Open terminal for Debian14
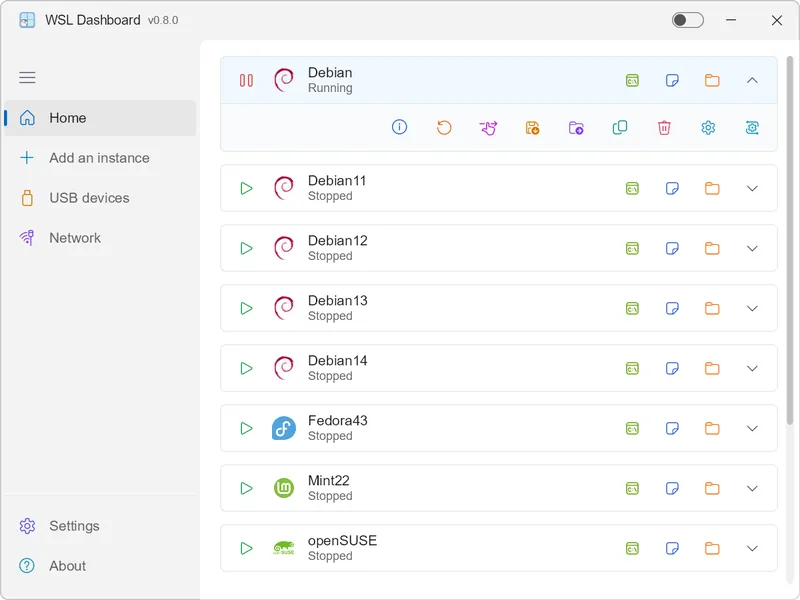Image resolution: width=800 pixels, height=600 pixels. coord(632,368)
